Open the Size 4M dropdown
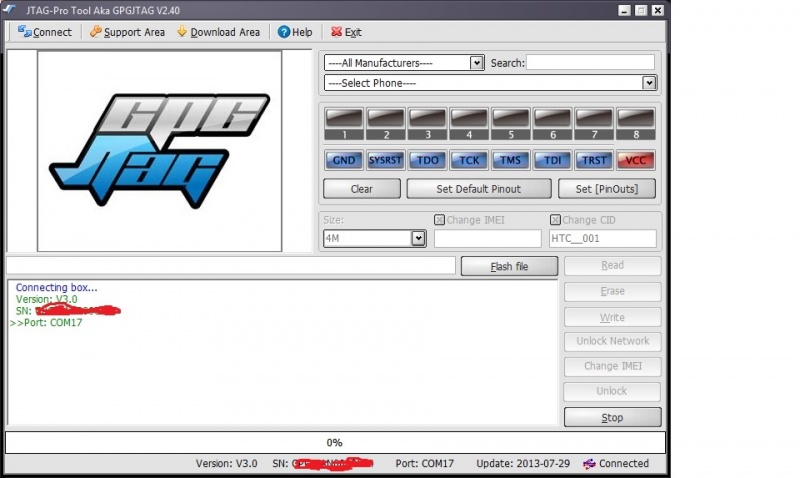 [418, 238]
